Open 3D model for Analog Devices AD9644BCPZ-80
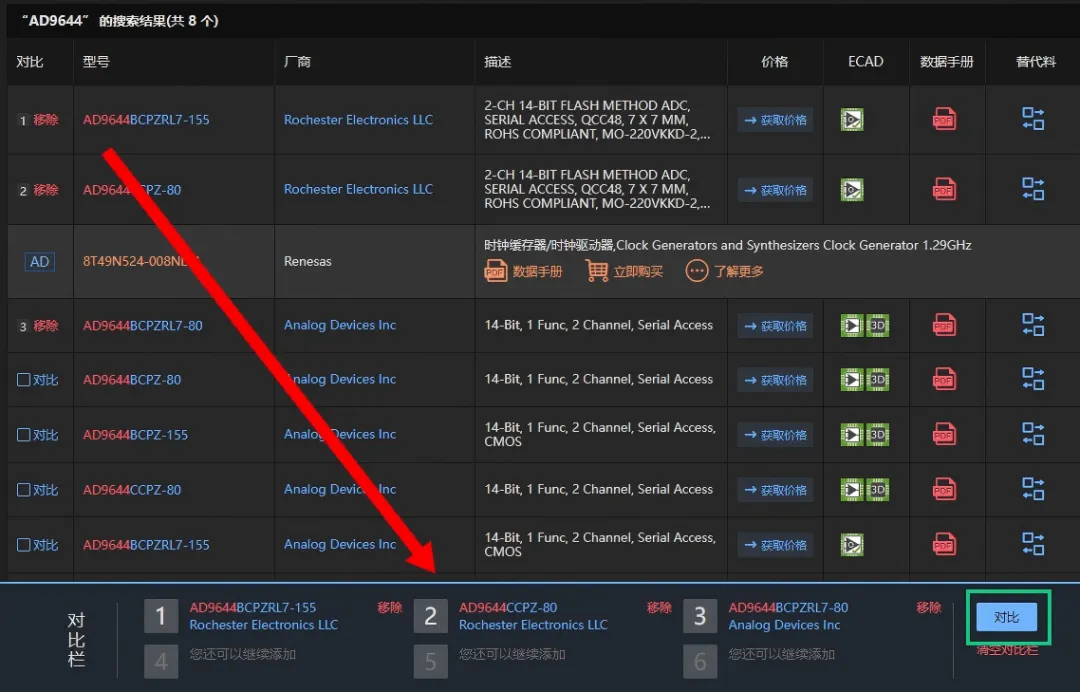 (878, 379)
